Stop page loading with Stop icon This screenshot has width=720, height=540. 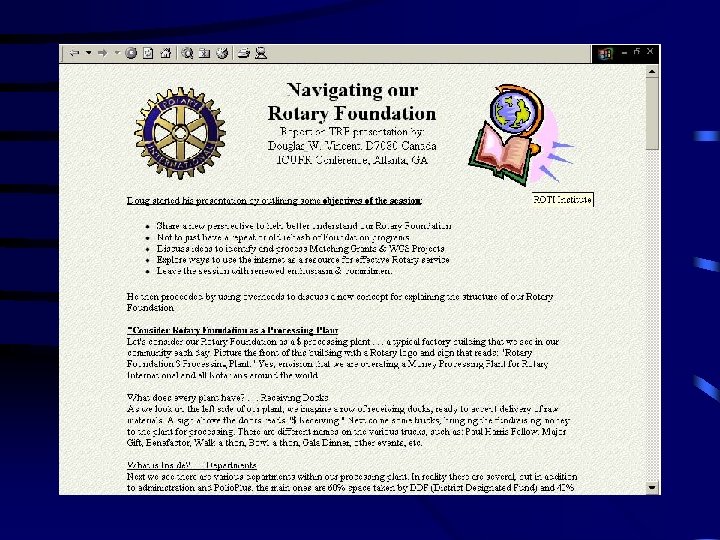click(131, 53)
